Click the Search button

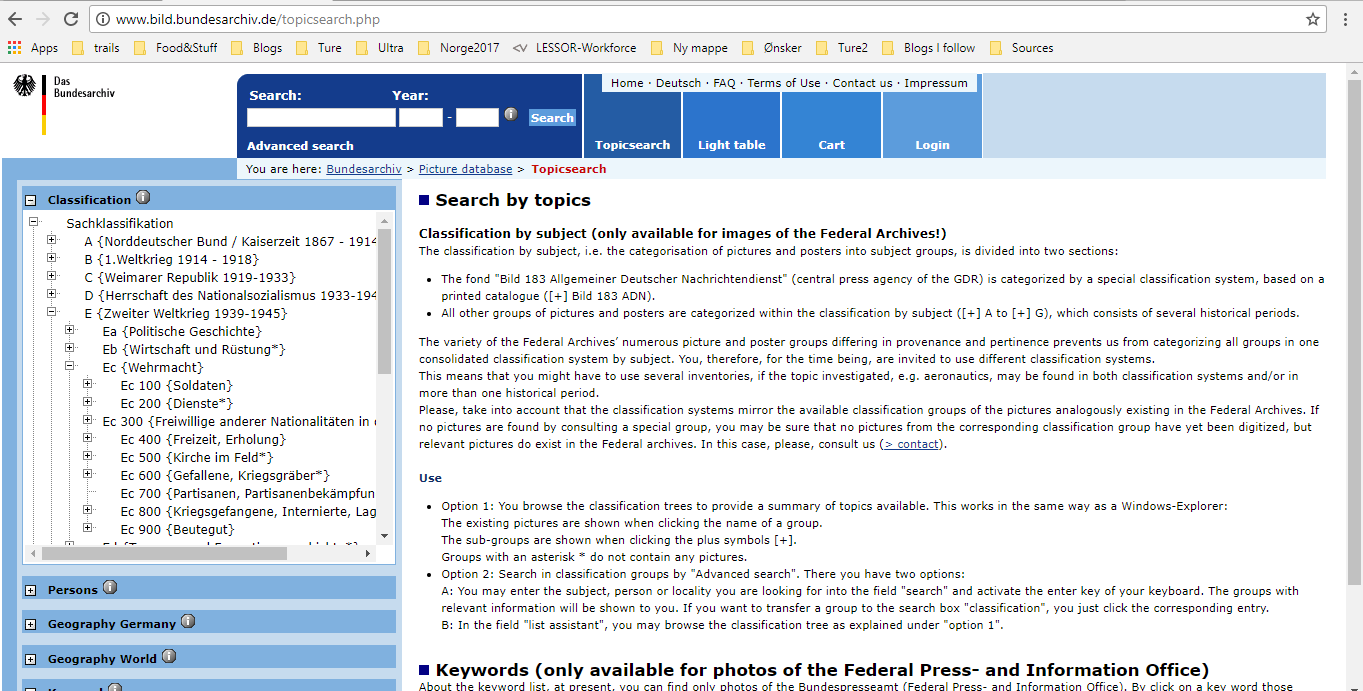(x=552, y=117)
